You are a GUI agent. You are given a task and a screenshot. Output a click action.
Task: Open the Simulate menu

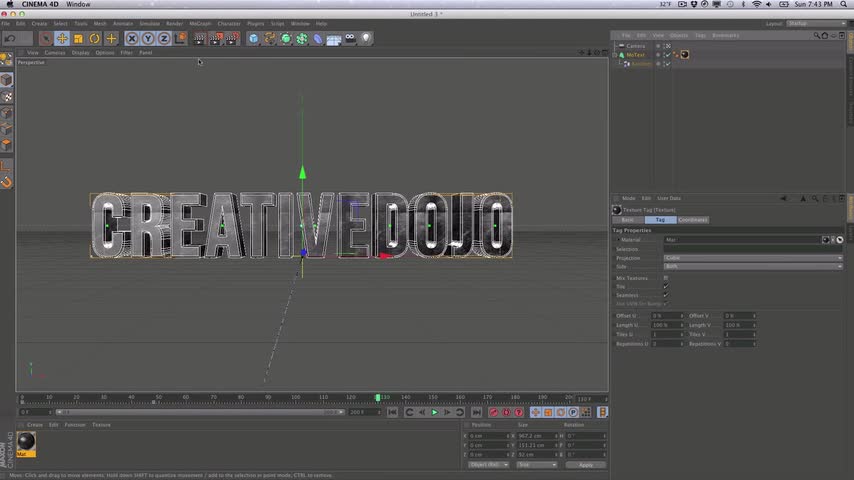[x=149, y=24]
